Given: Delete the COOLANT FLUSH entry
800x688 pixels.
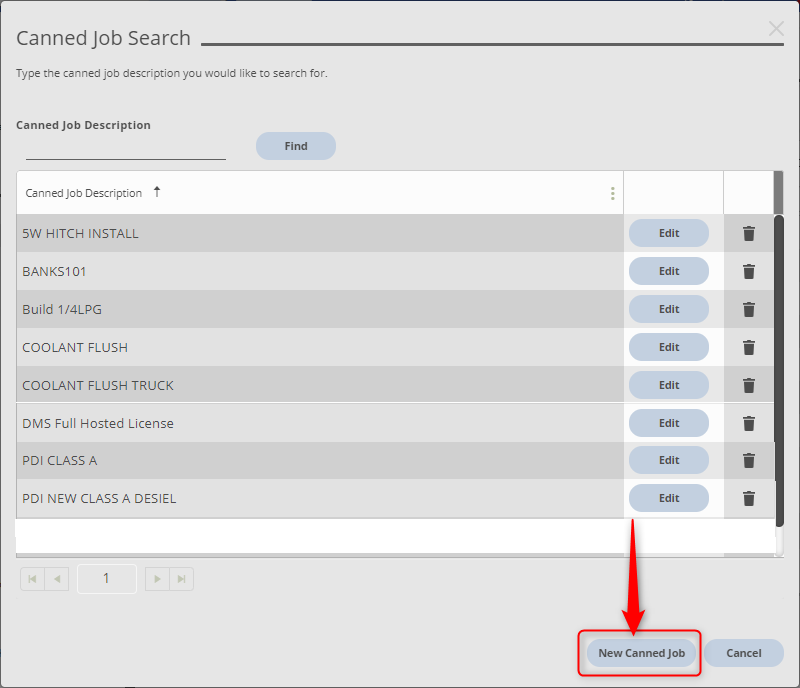Looking at the screenshot, I should tap(749, 347).
